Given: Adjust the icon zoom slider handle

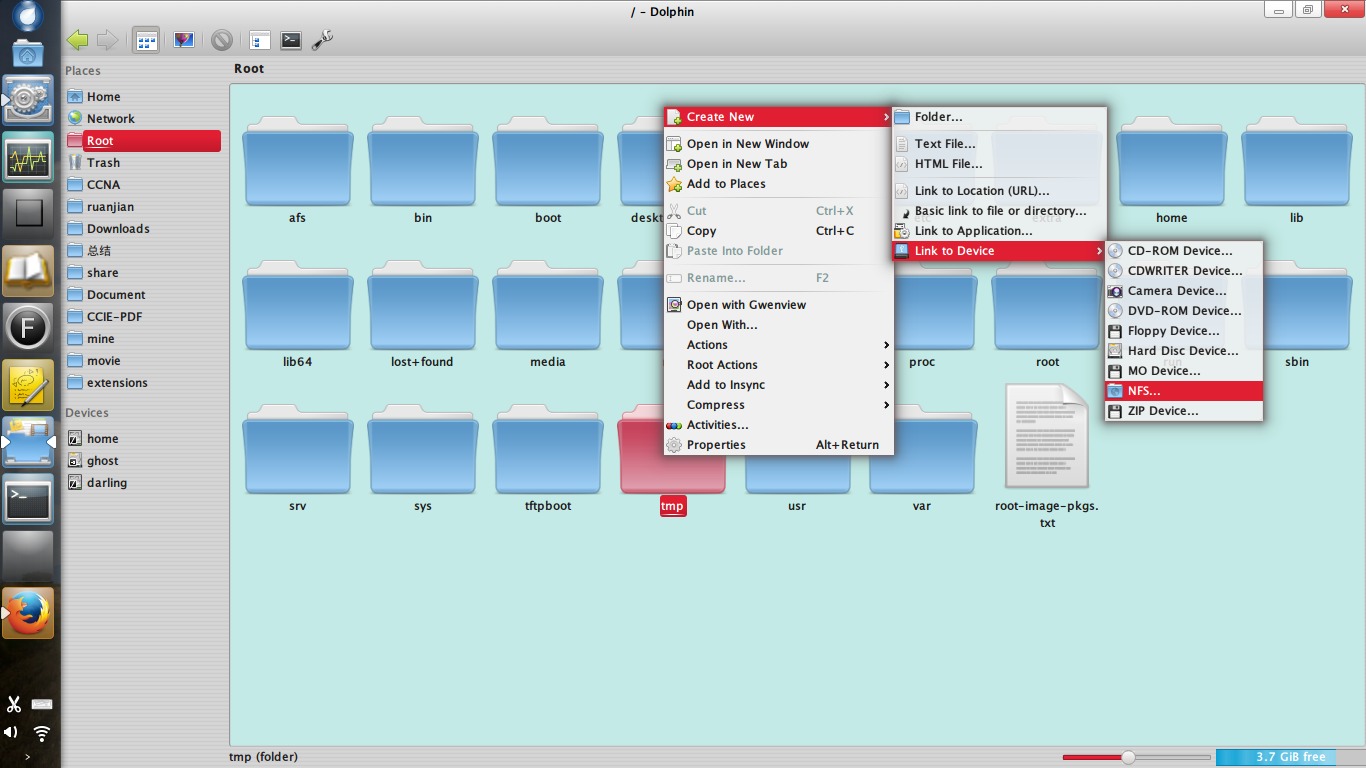Looking at the screenshot, I should point(1128,757).
